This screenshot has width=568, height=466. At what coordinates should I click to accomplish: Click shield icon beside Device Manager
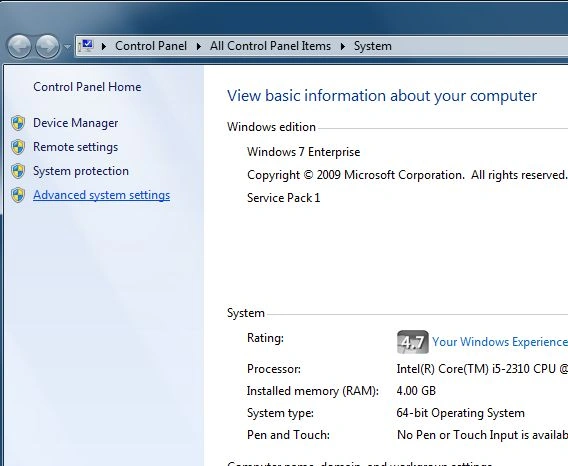[18, 123]
